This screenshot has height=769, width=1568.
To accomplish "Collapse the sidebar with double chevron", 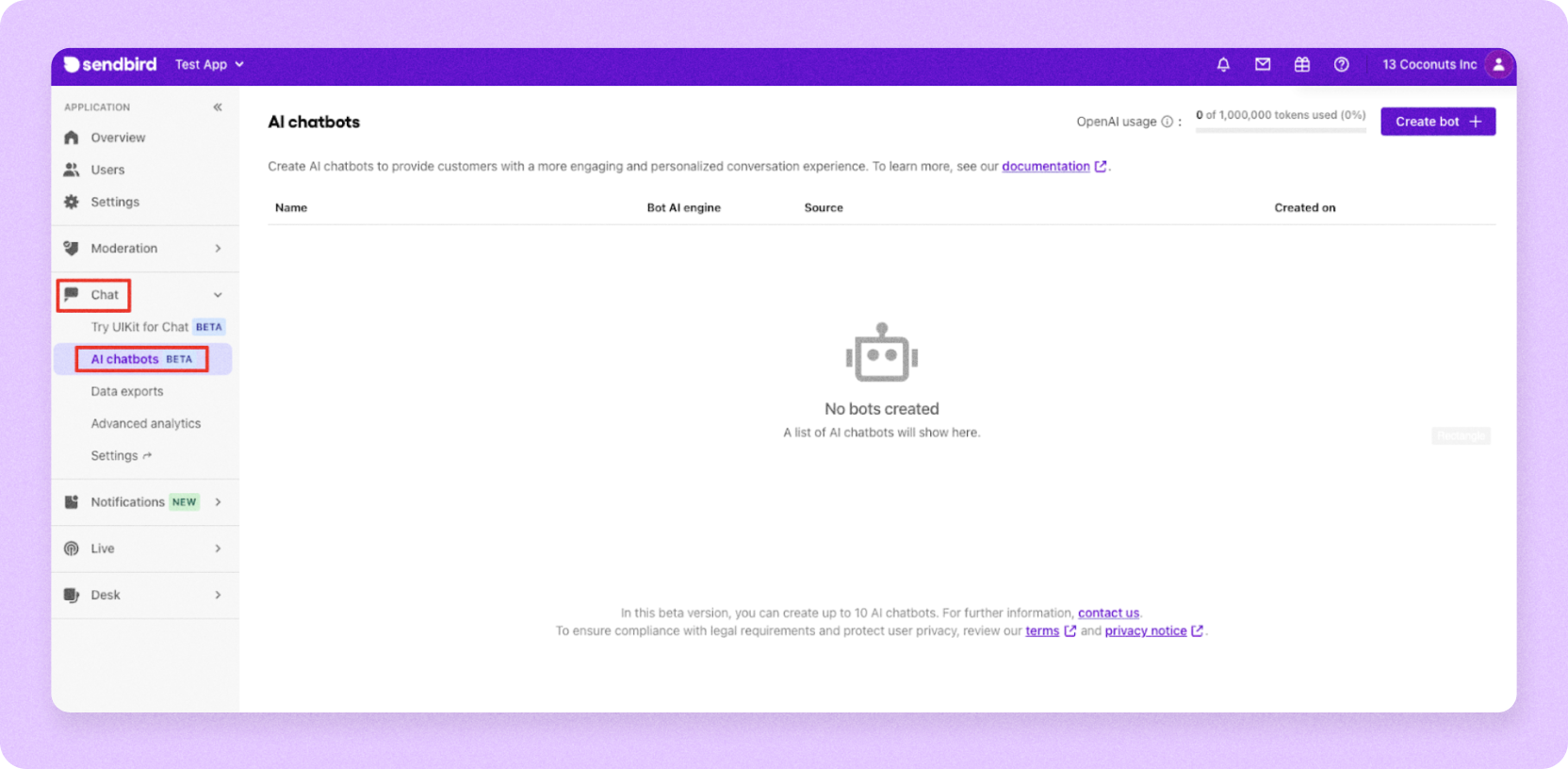I will [218, 107].
